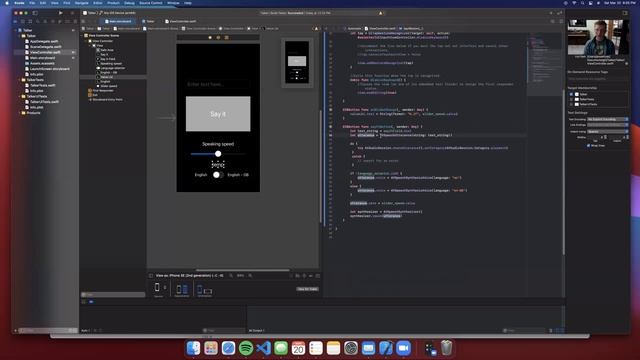Show the Source Control navigator icon
The height and width of the screenshot is (360, 640).
23,22
